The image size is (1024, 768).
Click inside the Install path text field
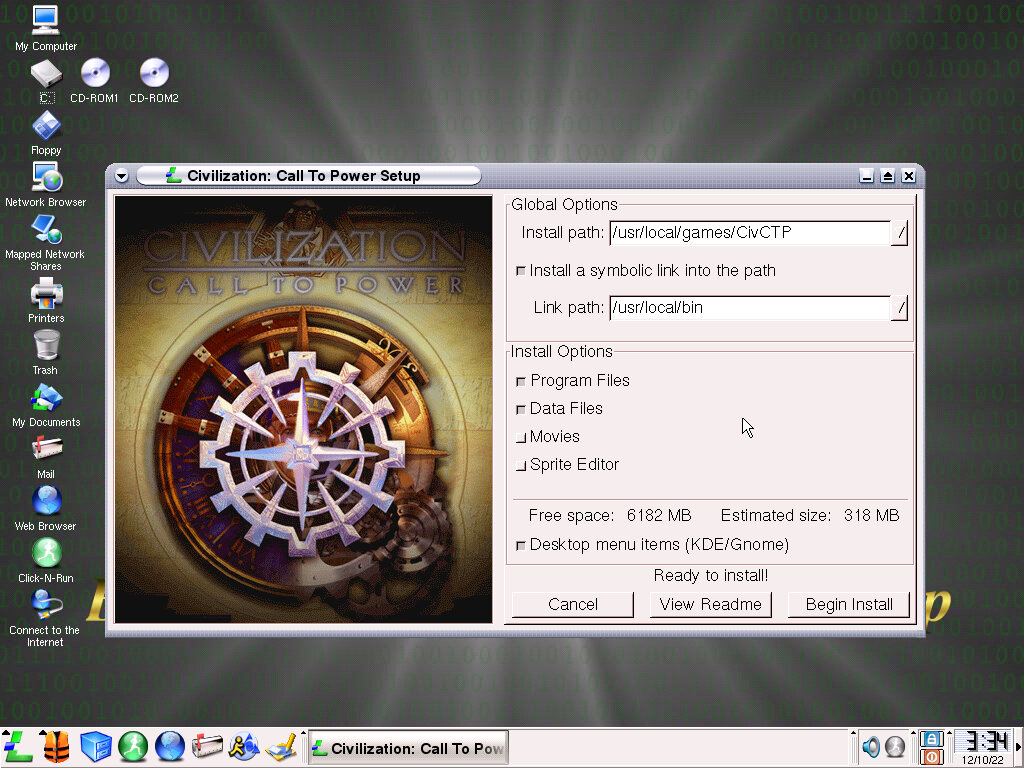point(749,233)
